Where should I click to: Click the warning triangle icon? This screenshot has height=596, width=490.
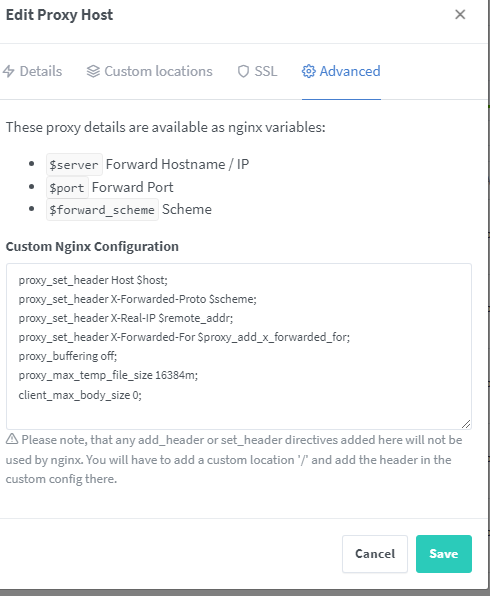tap(12, 439)
